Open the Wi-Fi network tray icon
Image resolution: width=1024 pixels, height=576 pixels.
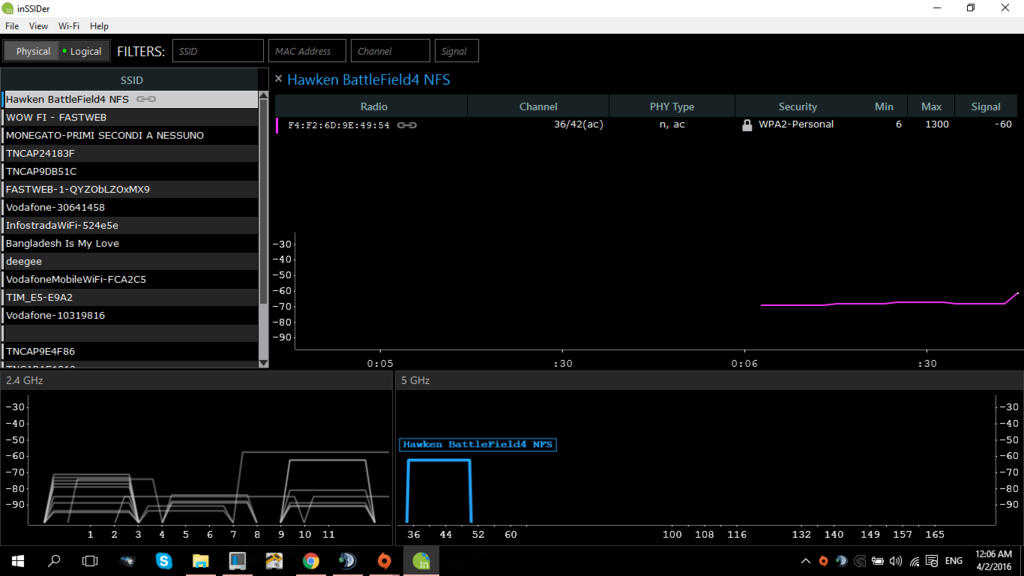[914, 561]
